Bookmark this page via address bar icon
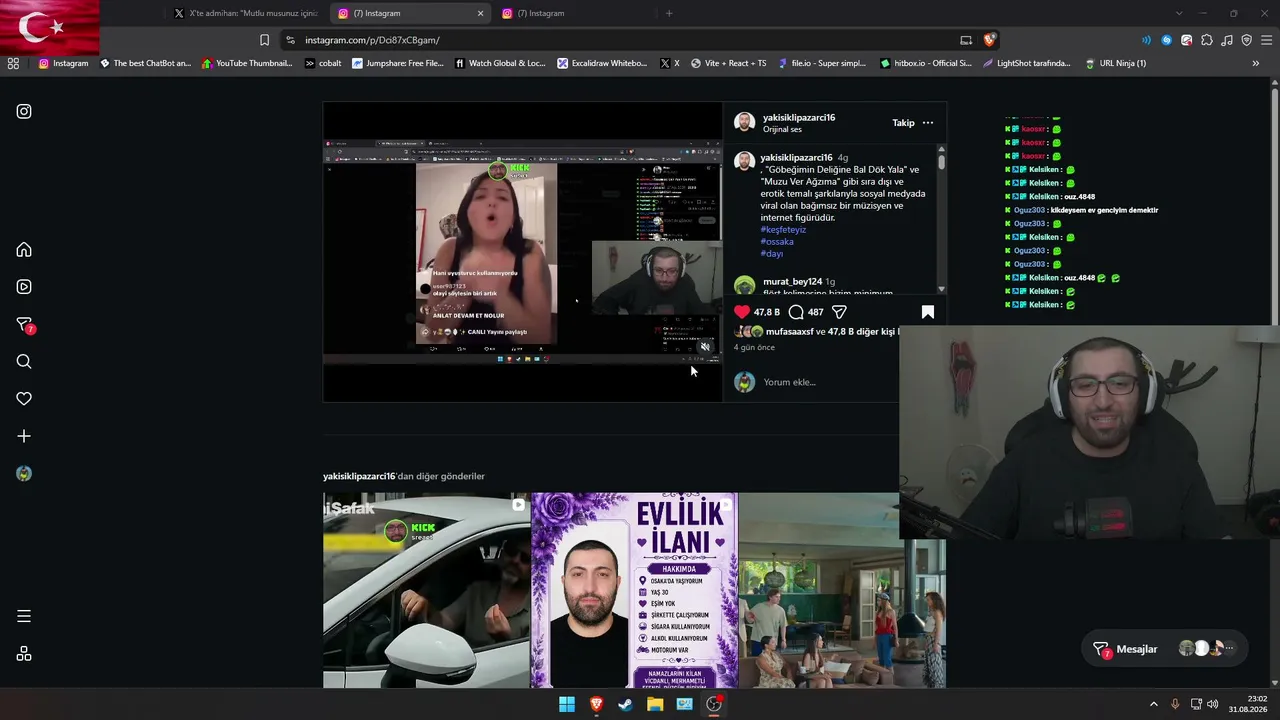 [x=264, y=40]
